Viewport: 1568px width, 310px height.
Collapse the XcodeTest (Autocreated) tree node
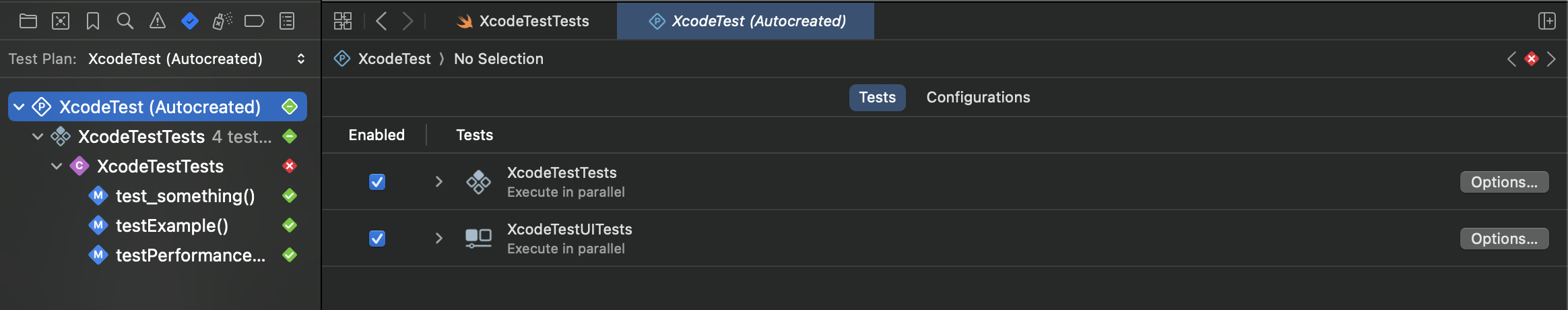point(19,106)
